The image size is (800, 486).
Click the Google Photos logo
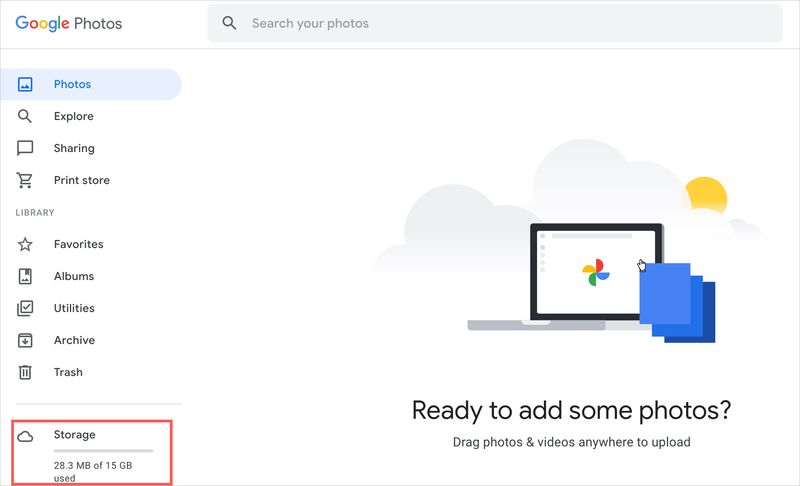(x=68, y=23)
